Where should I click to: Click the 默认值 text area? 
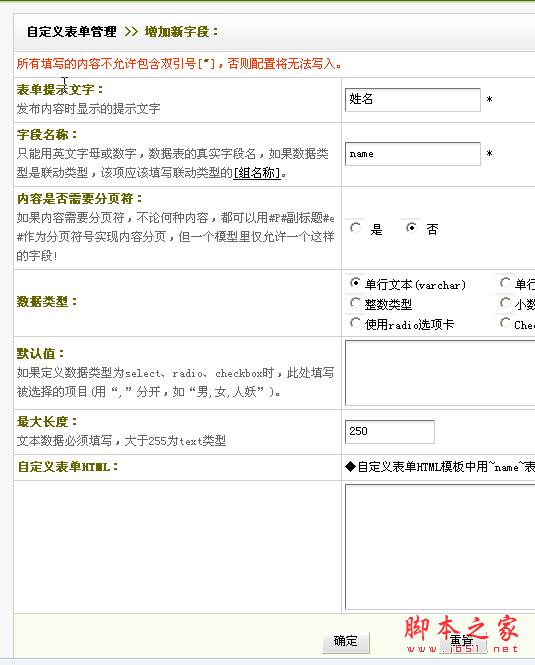click(x=440, y=373)
